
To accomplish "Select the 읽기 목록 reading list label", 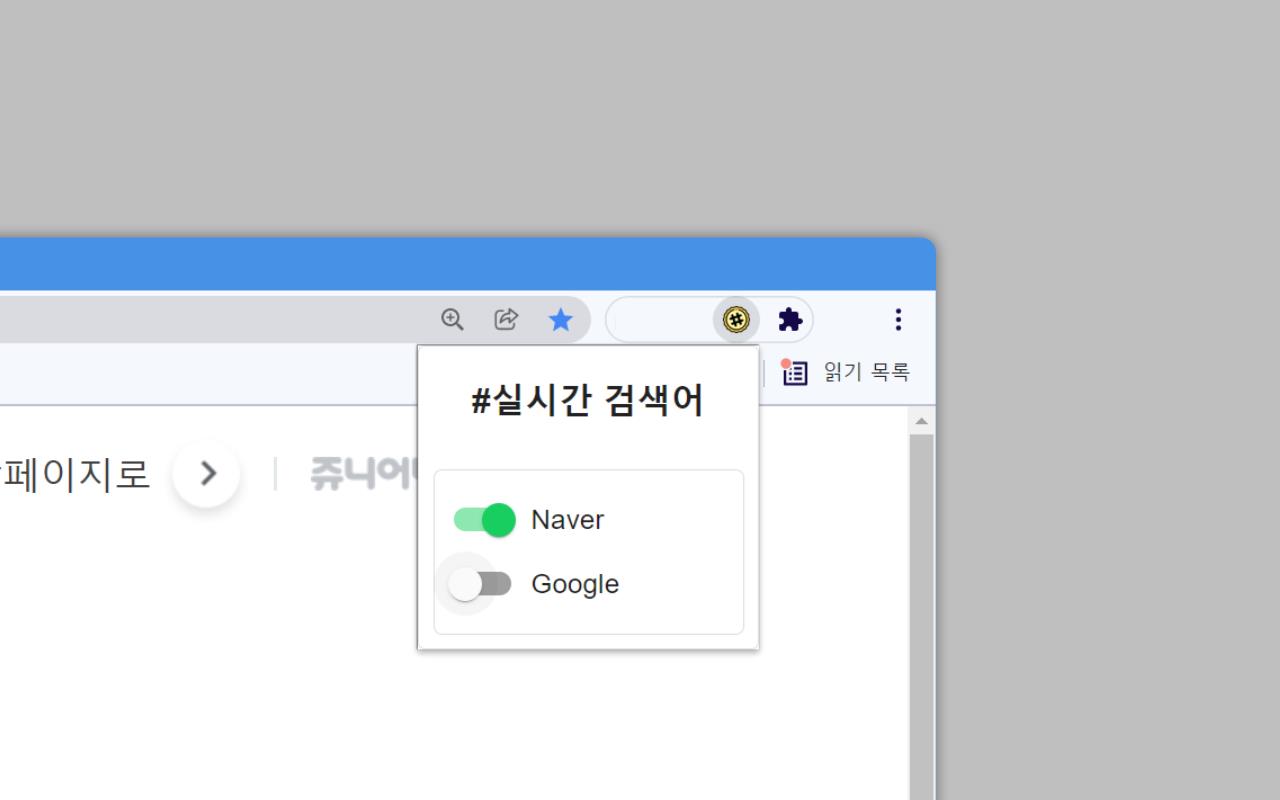I will [866, 372].
